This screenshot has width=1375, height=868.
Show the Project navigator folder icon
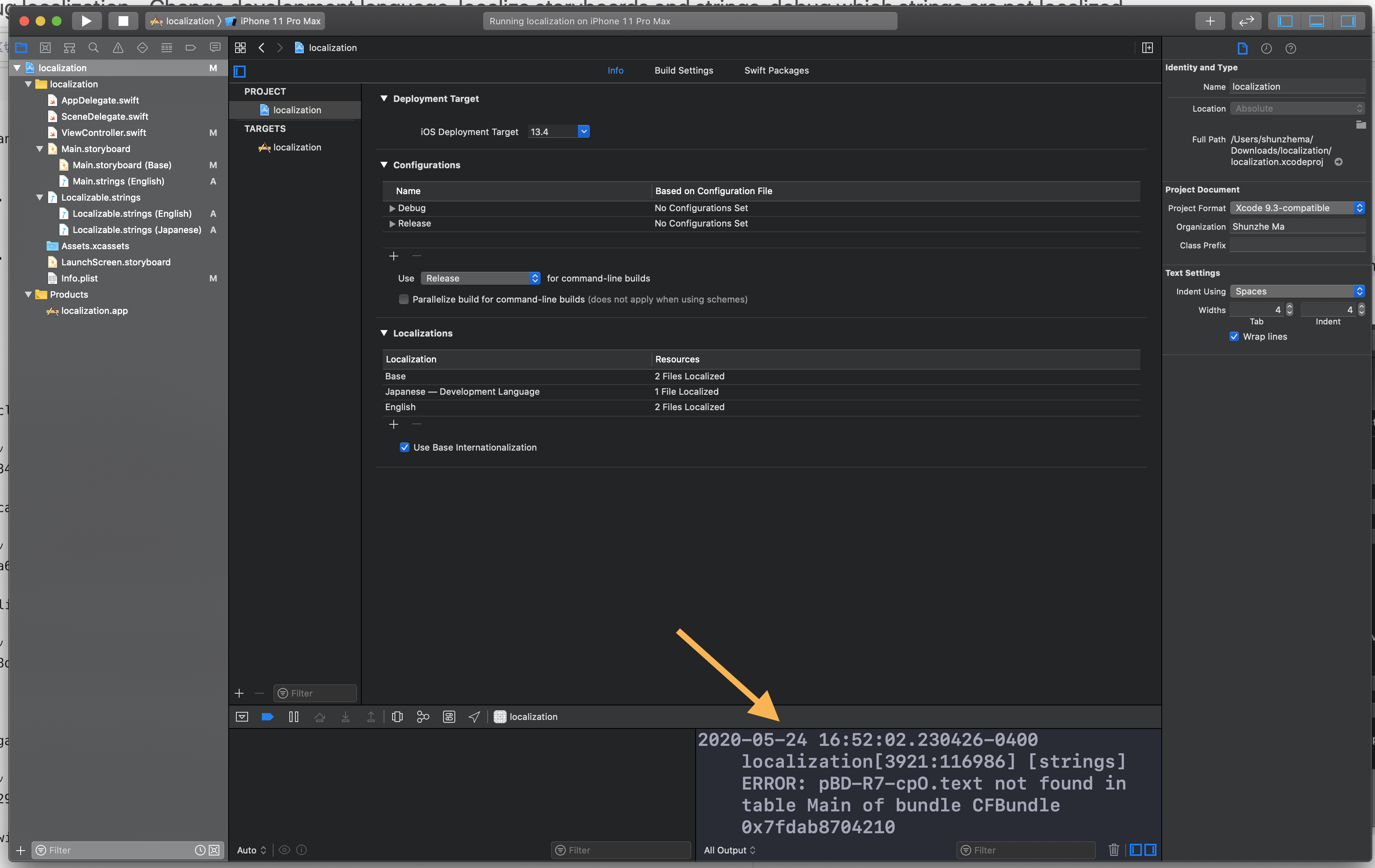[x=21, y=48]
